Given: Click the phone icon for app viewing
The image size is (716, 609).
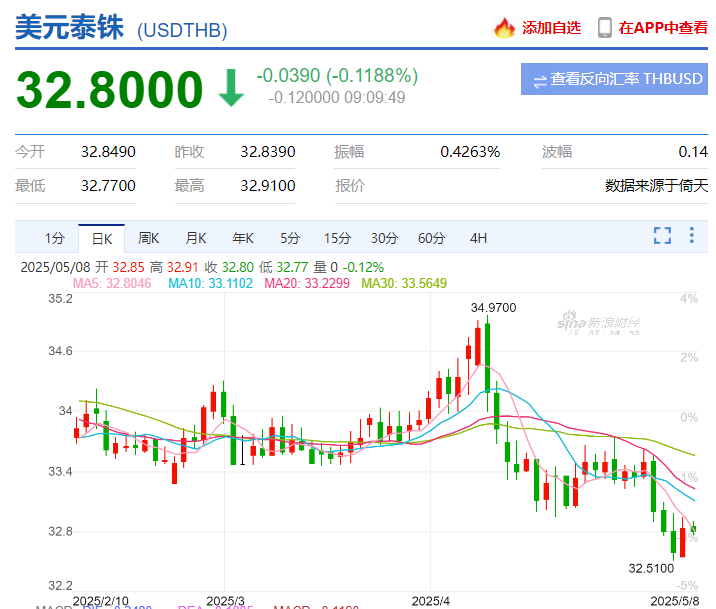Looking at the screenshot, I should click(x=605, y=28).
